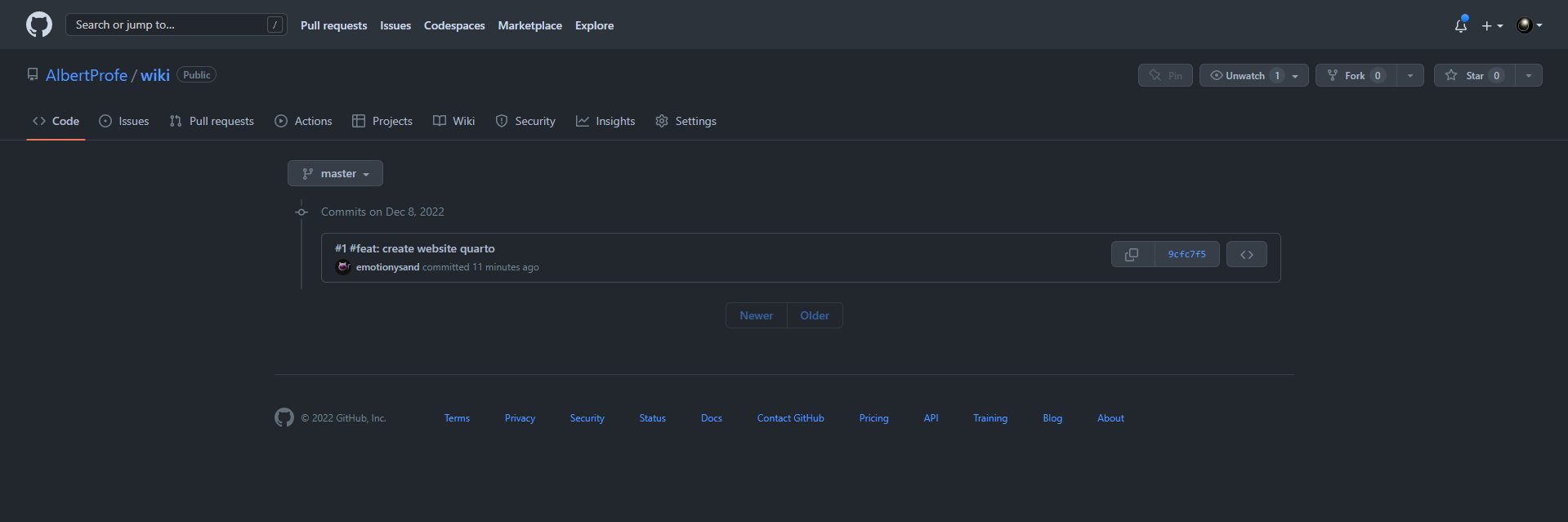Switch to the Issues tab

124,121
